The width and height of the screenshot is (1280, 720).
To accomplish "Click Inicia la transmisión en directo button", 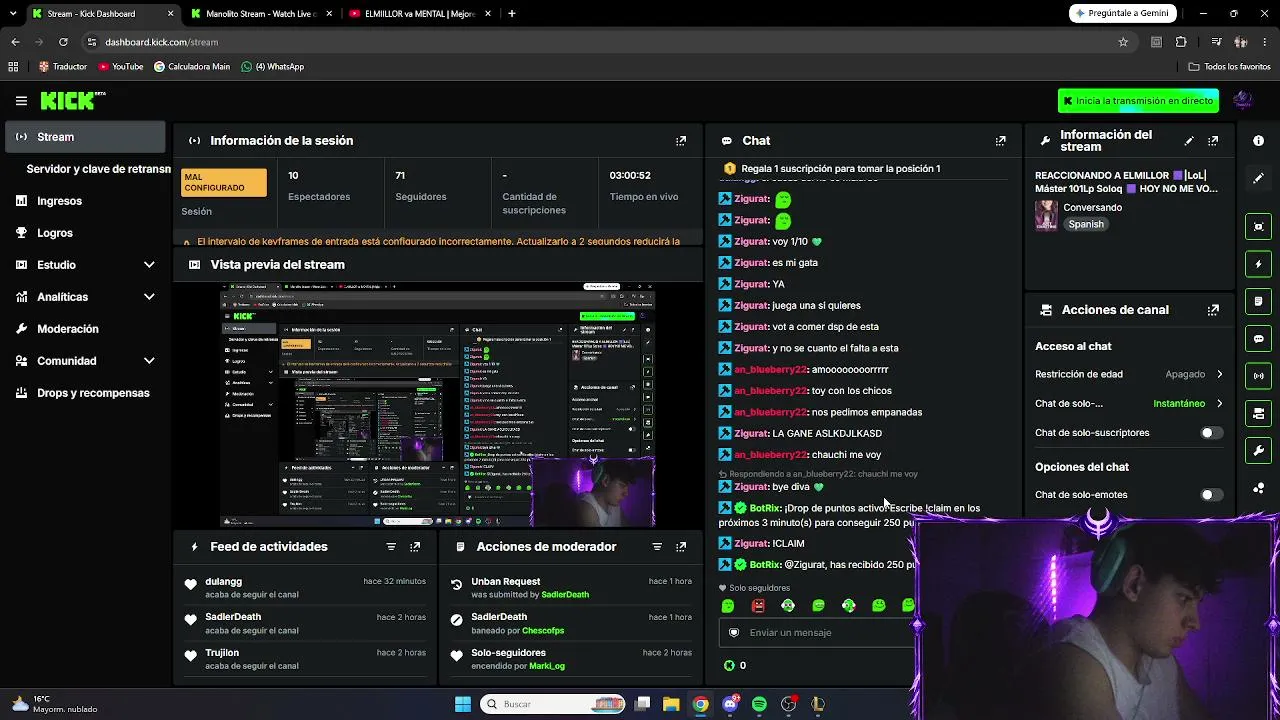I will tap(1138, 101).
